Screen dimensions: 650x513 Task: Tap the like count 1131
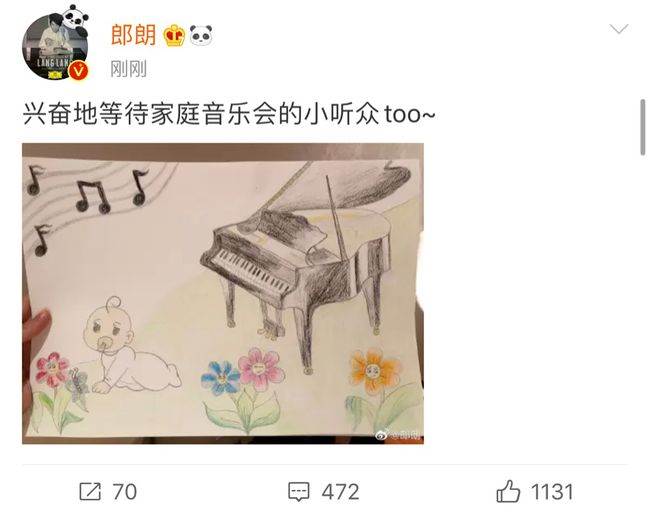click(552, 492)
